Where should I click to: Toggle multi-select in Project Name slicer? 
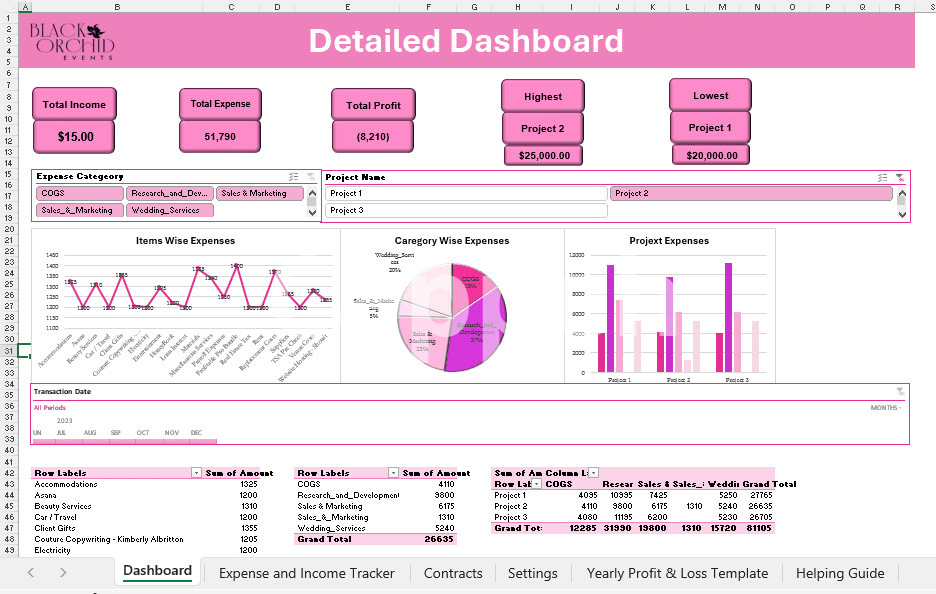[882, 177]
